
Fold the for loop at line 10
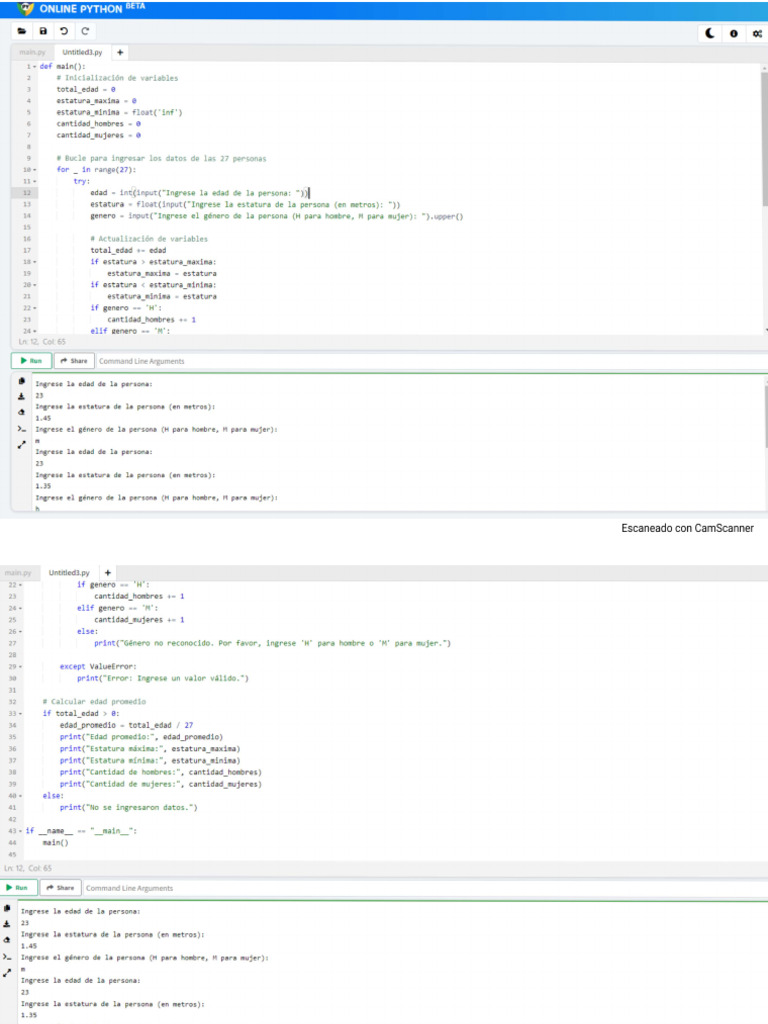[35, 170]
